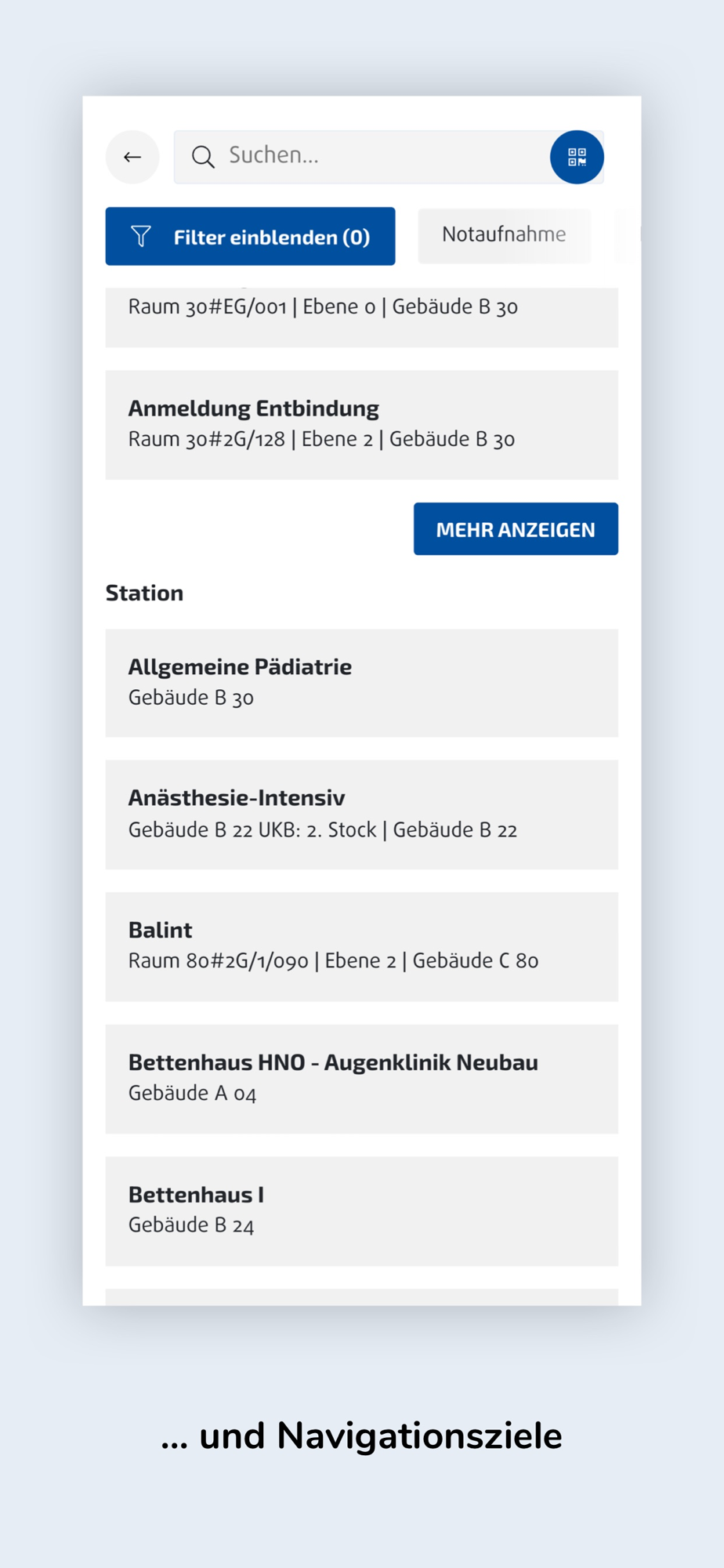Tap the back arrow button
Viewport: 724px width, 1568px height.
(132, 157)
